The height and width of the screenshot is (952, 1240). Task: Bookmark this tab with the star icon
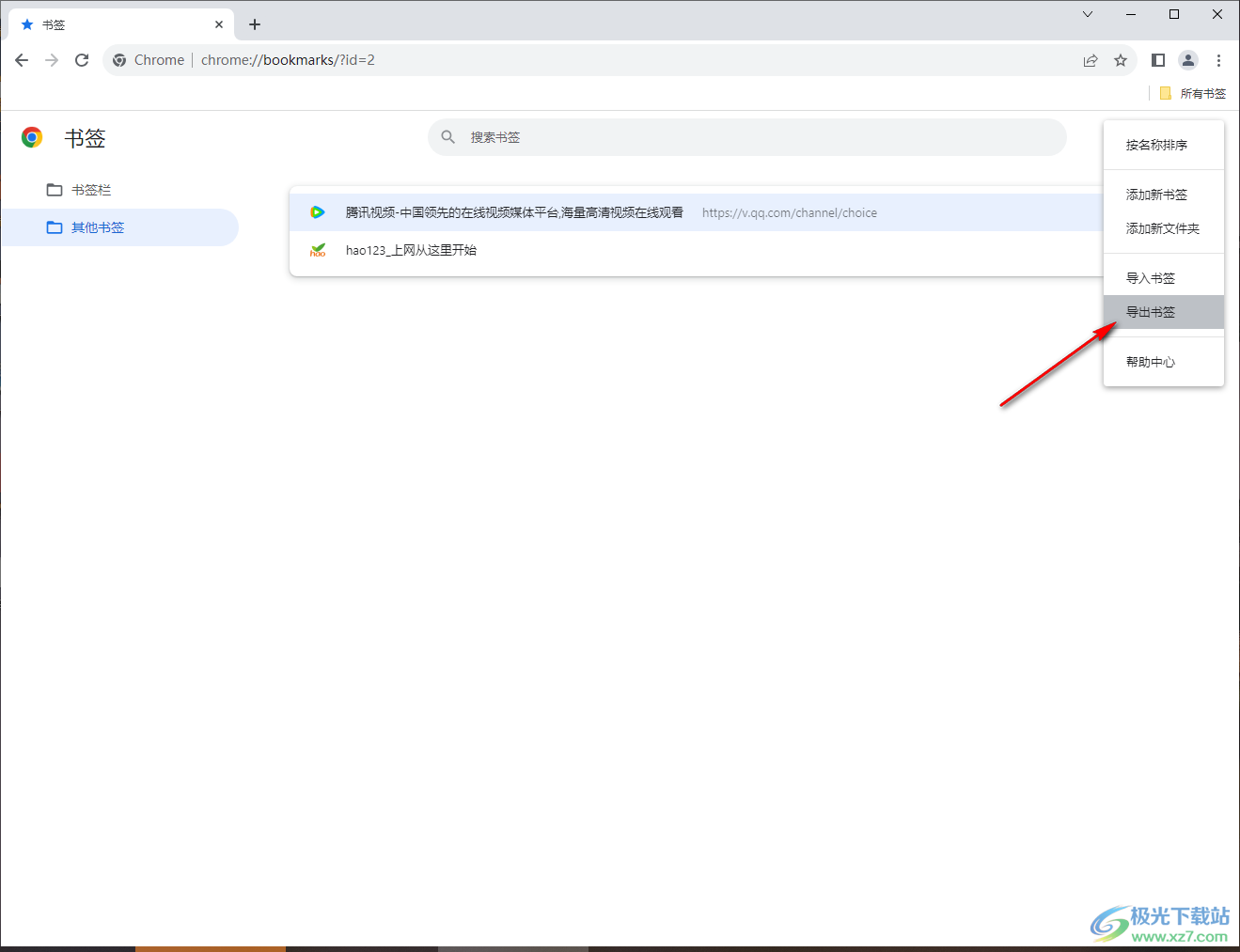(1121, 60)
